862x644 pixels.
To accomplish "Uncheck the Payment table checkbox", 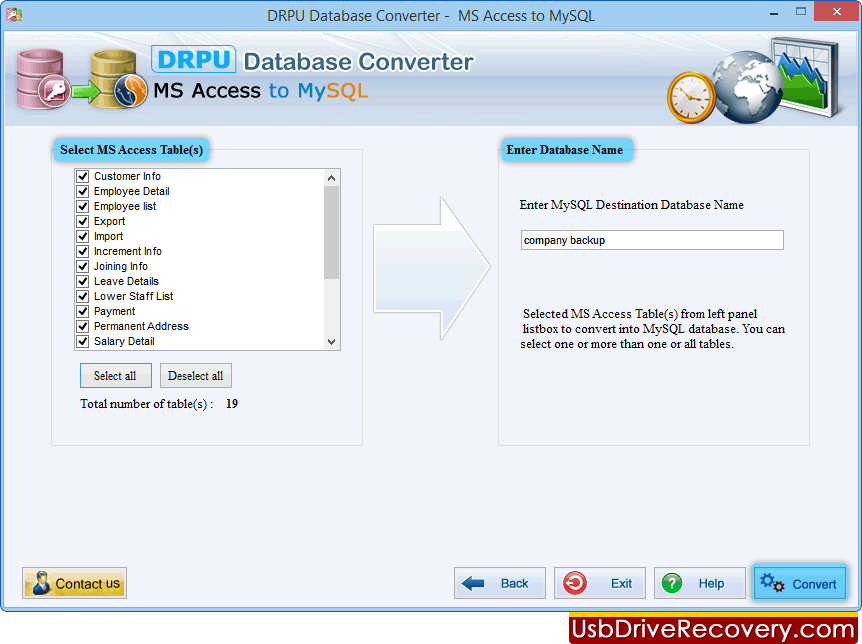I will [82, 311].
